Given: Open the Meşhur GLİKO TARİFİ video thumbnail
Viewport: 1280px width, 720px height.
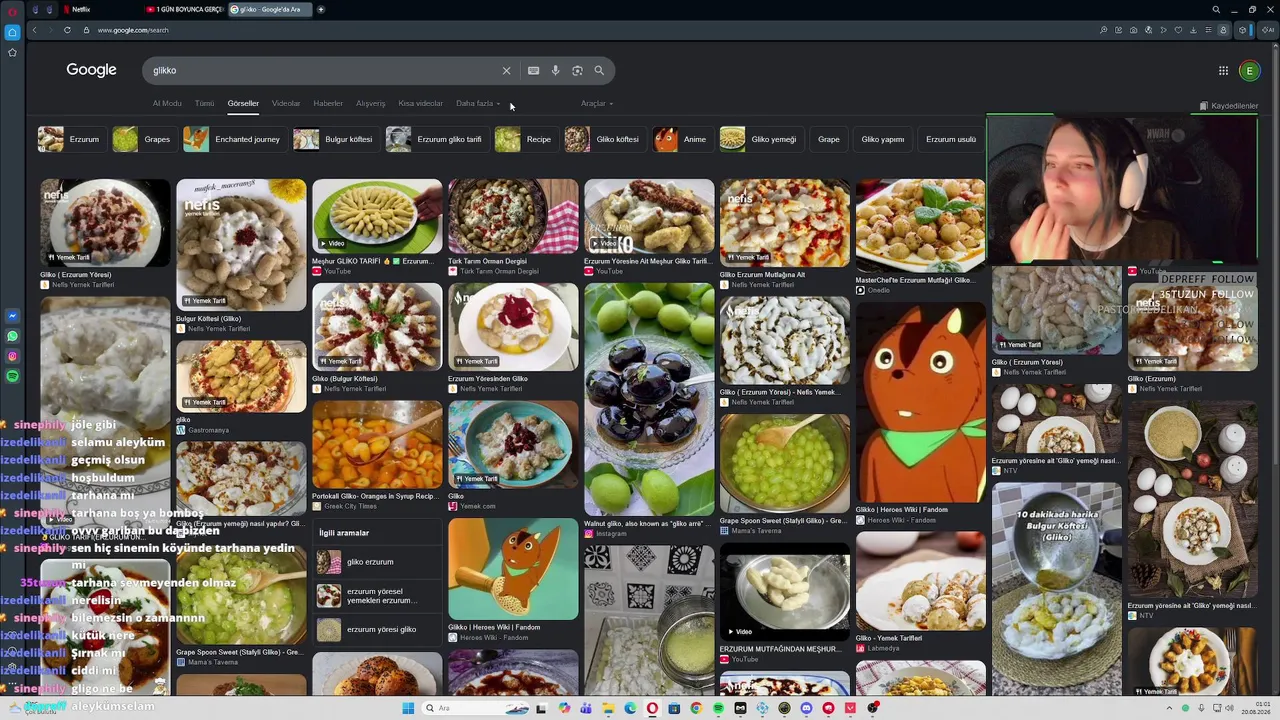Looking at the screenshot, I should pyautogui.click(x=377, y=216).
